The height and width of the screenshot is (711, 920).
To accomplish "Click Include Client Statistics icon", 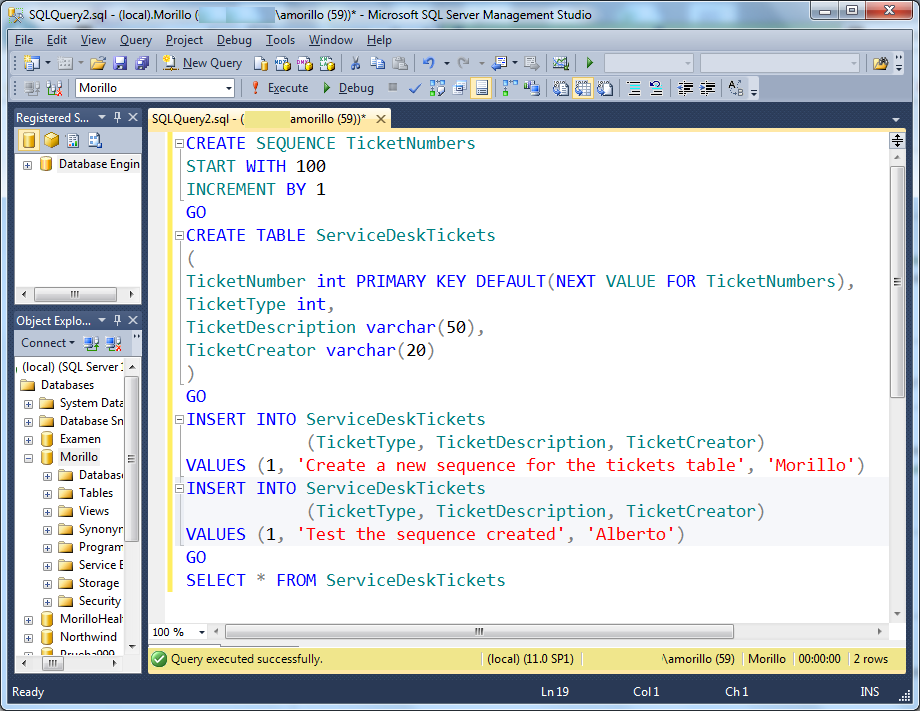I will point(532,89).
